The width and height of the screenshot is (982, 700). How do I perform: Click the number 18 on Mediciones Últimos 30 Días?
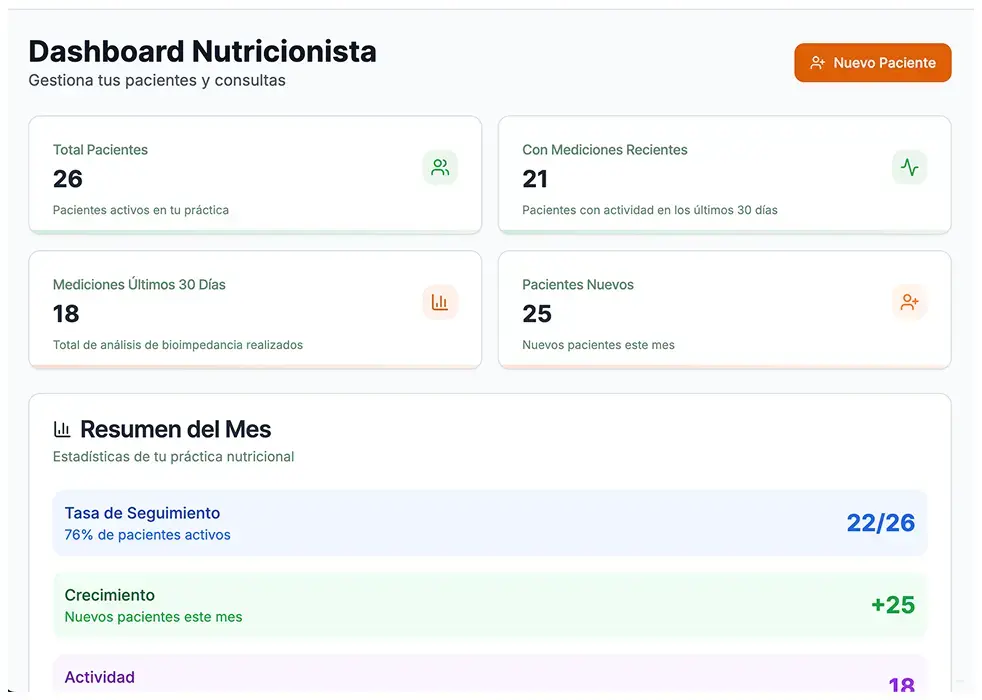pos(66,314)
